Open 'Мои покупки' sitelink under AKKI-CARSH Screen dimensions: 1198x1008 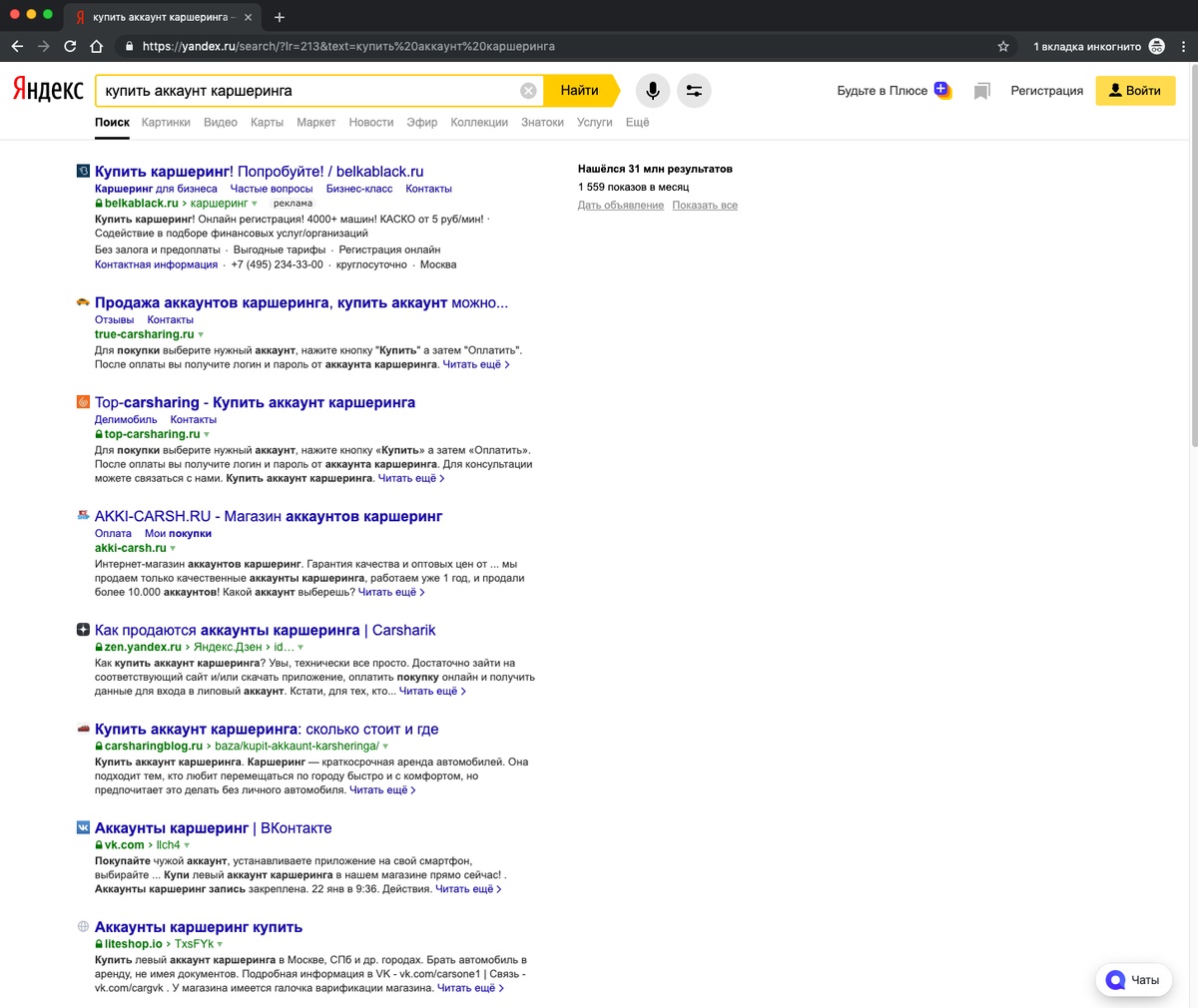point(178,533)
